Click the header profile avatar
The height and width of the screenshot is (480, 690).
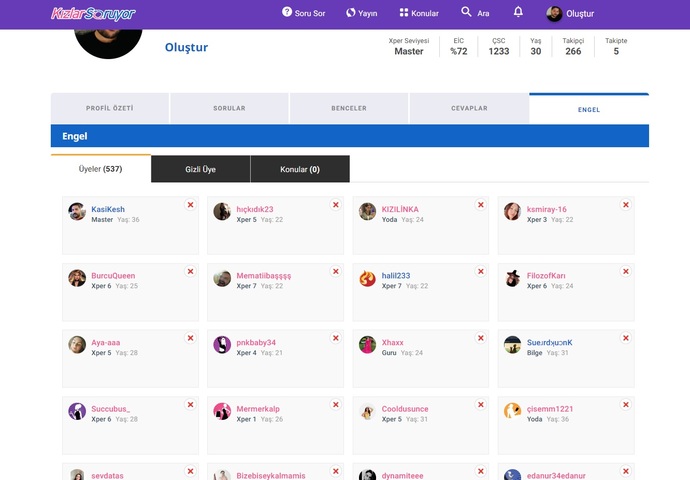point(554,14)
